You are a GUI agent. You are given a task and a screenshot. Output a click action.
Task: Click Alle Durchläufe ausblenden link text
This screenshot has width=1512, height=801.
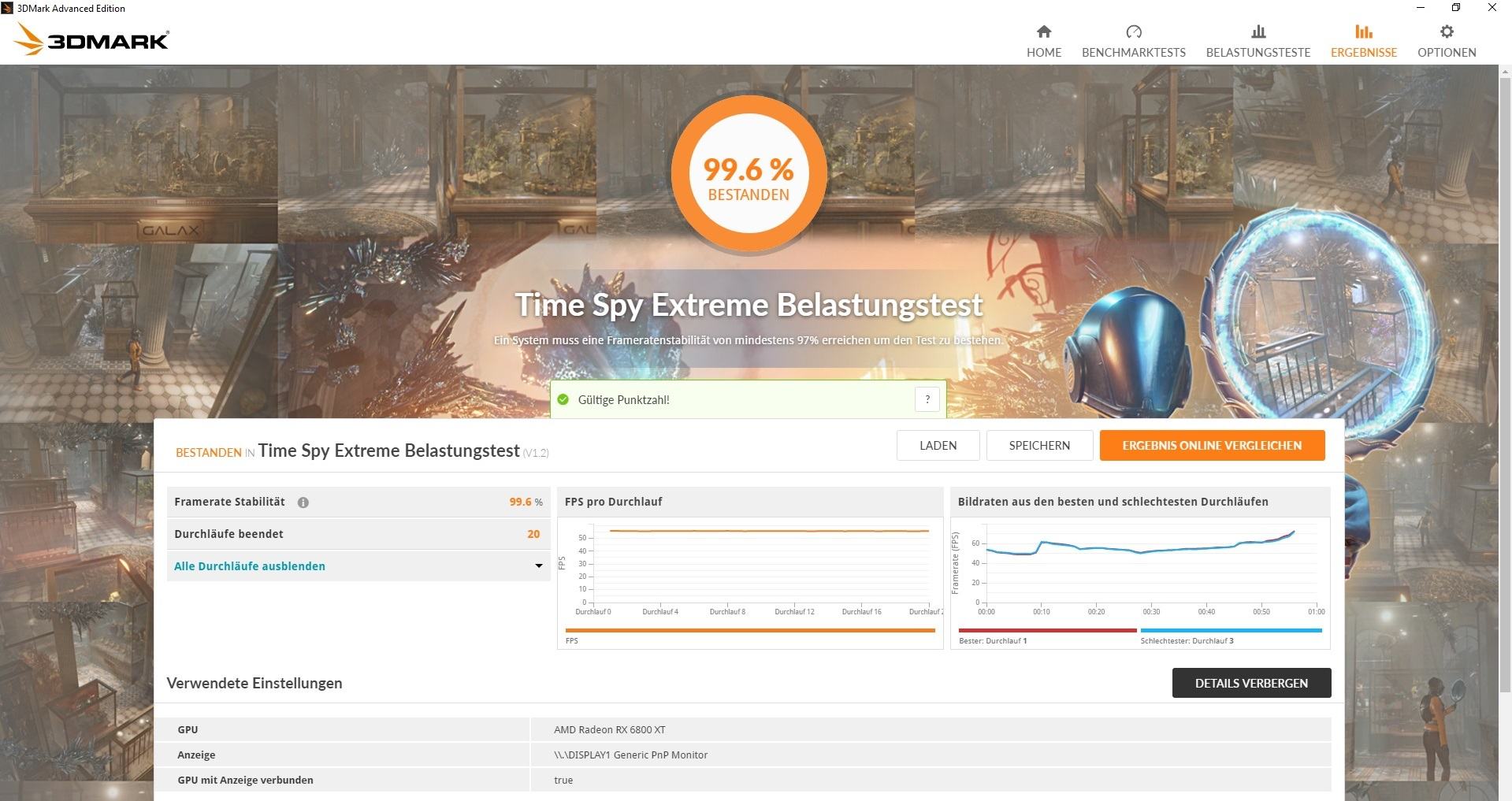(250, 566)
